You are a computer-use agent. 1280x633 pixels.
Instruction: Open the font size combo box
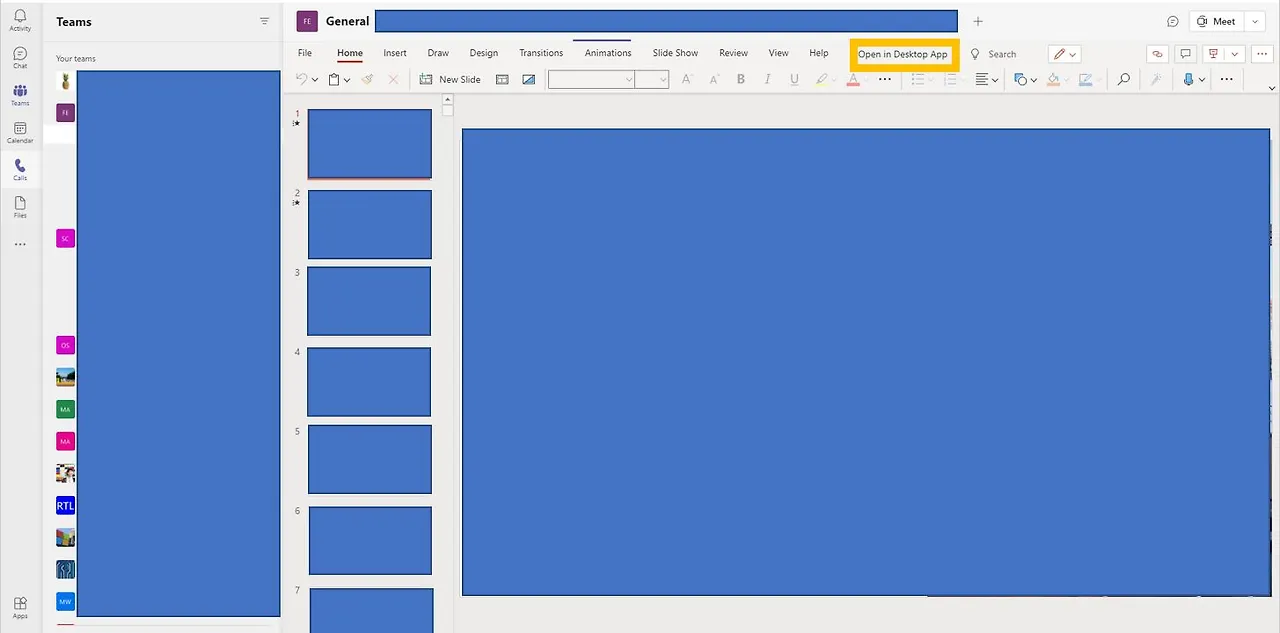coord(652,79)
